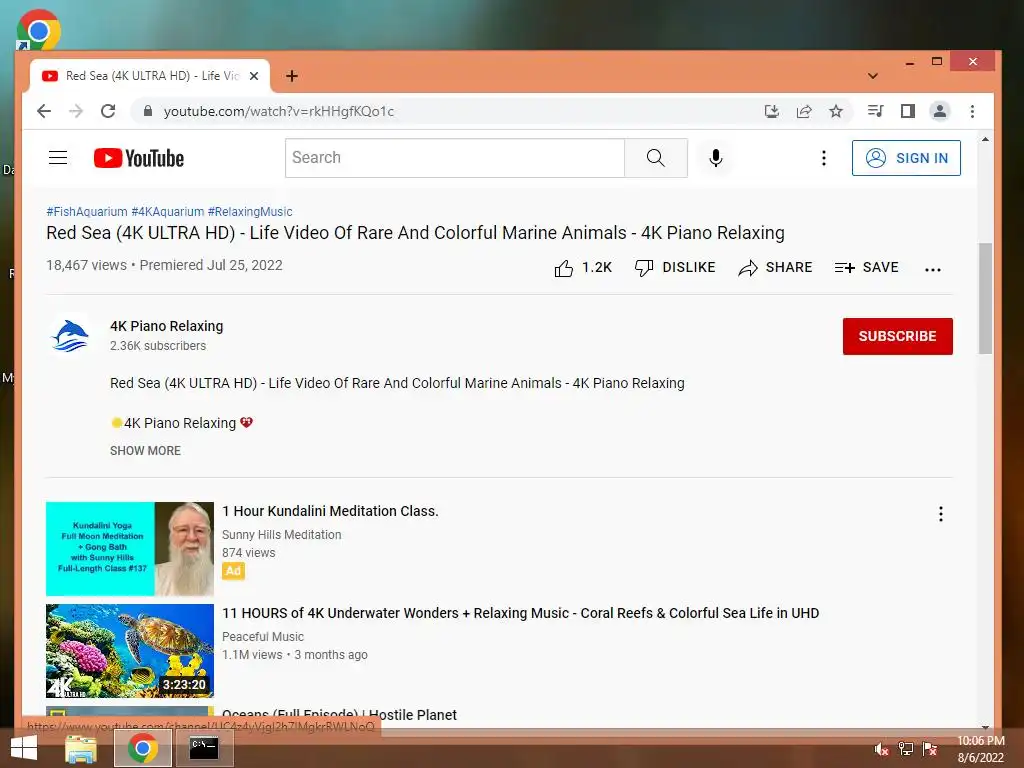Viewport: 1024px width, 768px height.
Task: Open 11 HOURS of 4K Underwater Wonders title
Action: pyautogui.click(x=520, y=613)
